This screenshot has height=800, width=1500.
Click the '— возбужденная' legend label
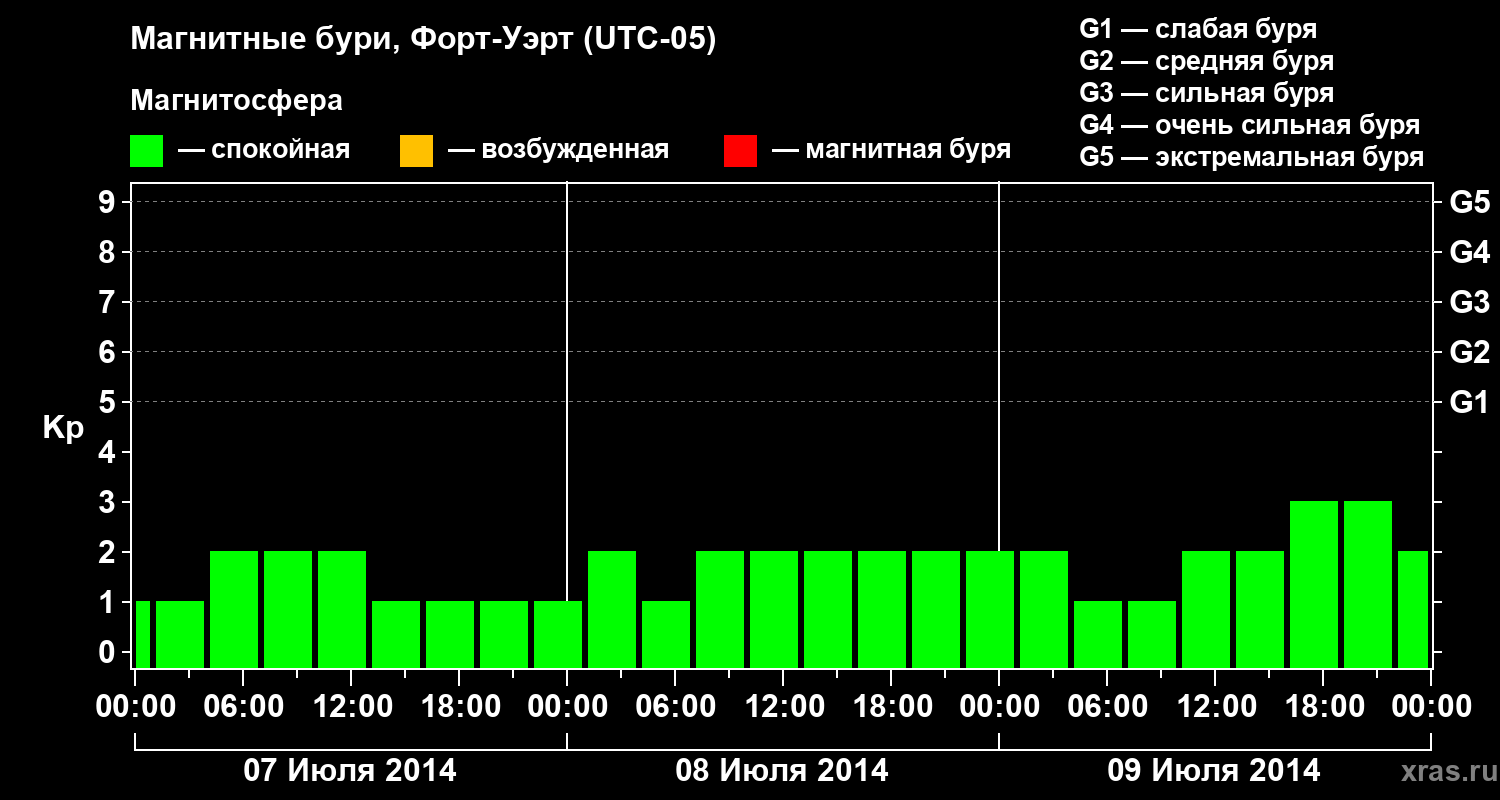[x=558, y=150]
